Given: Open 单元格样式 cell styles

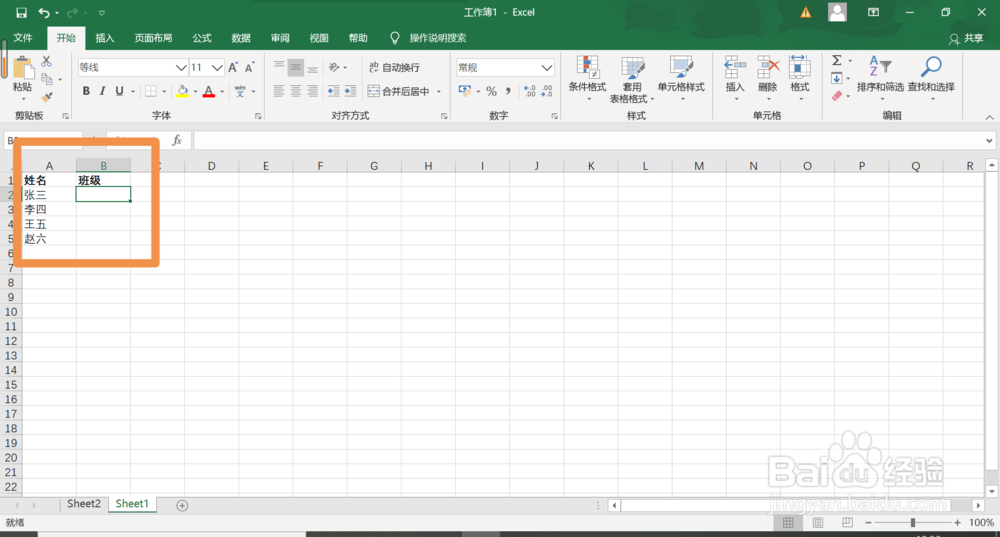Looking at the screenshot, I should (681, 78).
